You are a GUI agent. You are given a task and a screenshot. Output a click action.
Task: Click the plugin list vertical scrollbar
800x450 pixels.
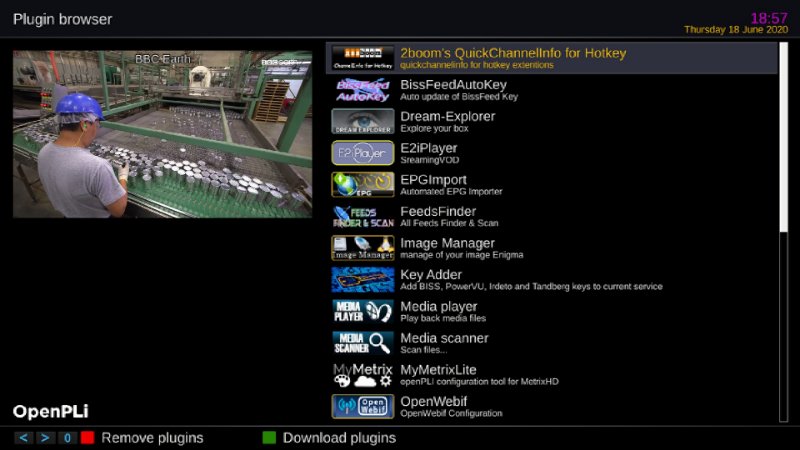tap(783, 232)
